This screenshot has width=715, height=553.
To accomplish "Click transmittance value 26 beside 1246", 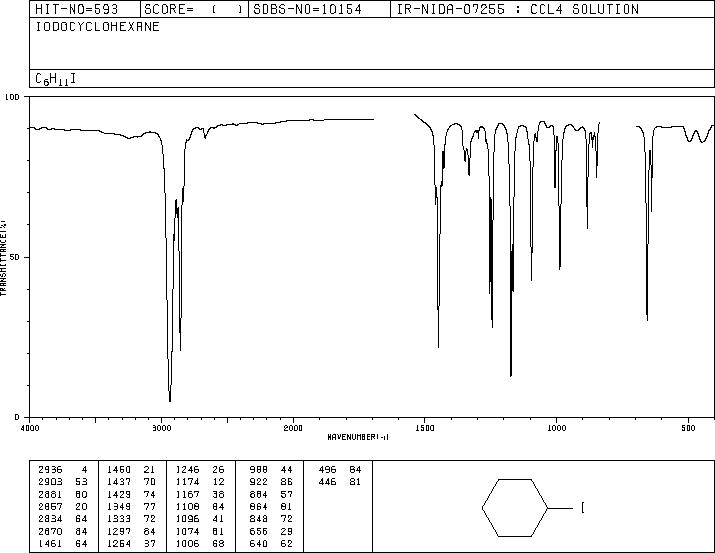I will point(219,470).
